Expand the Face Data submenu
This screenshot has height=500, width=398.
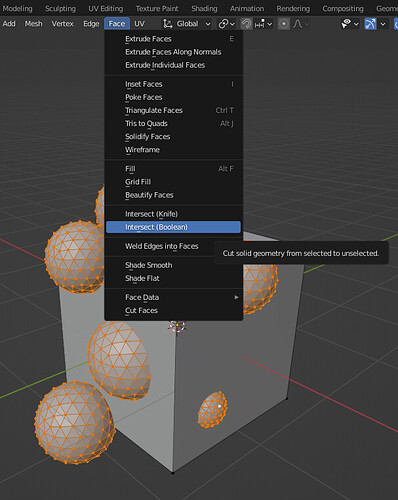[173, 297]
